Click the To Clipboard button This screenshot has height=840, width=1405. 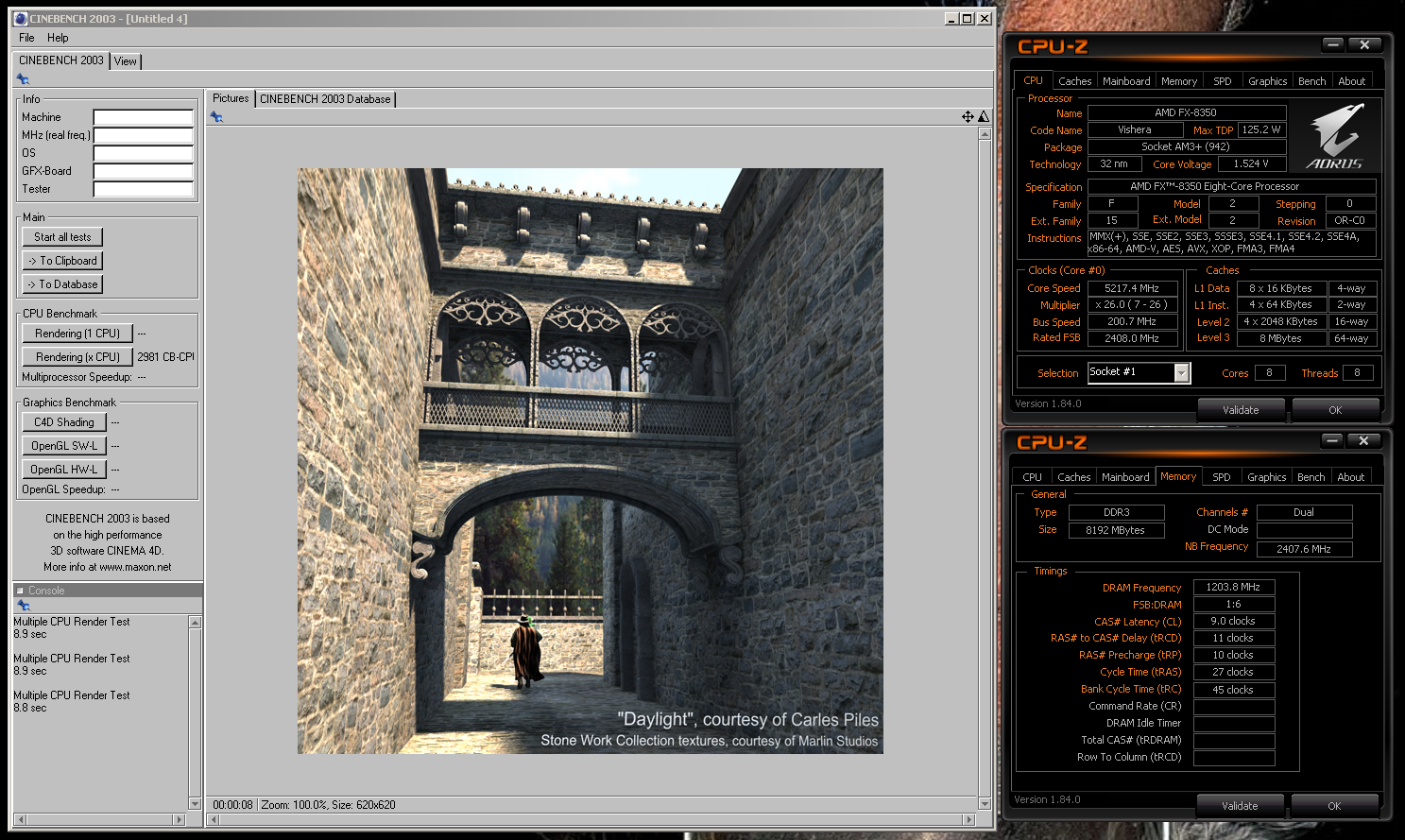62,261
